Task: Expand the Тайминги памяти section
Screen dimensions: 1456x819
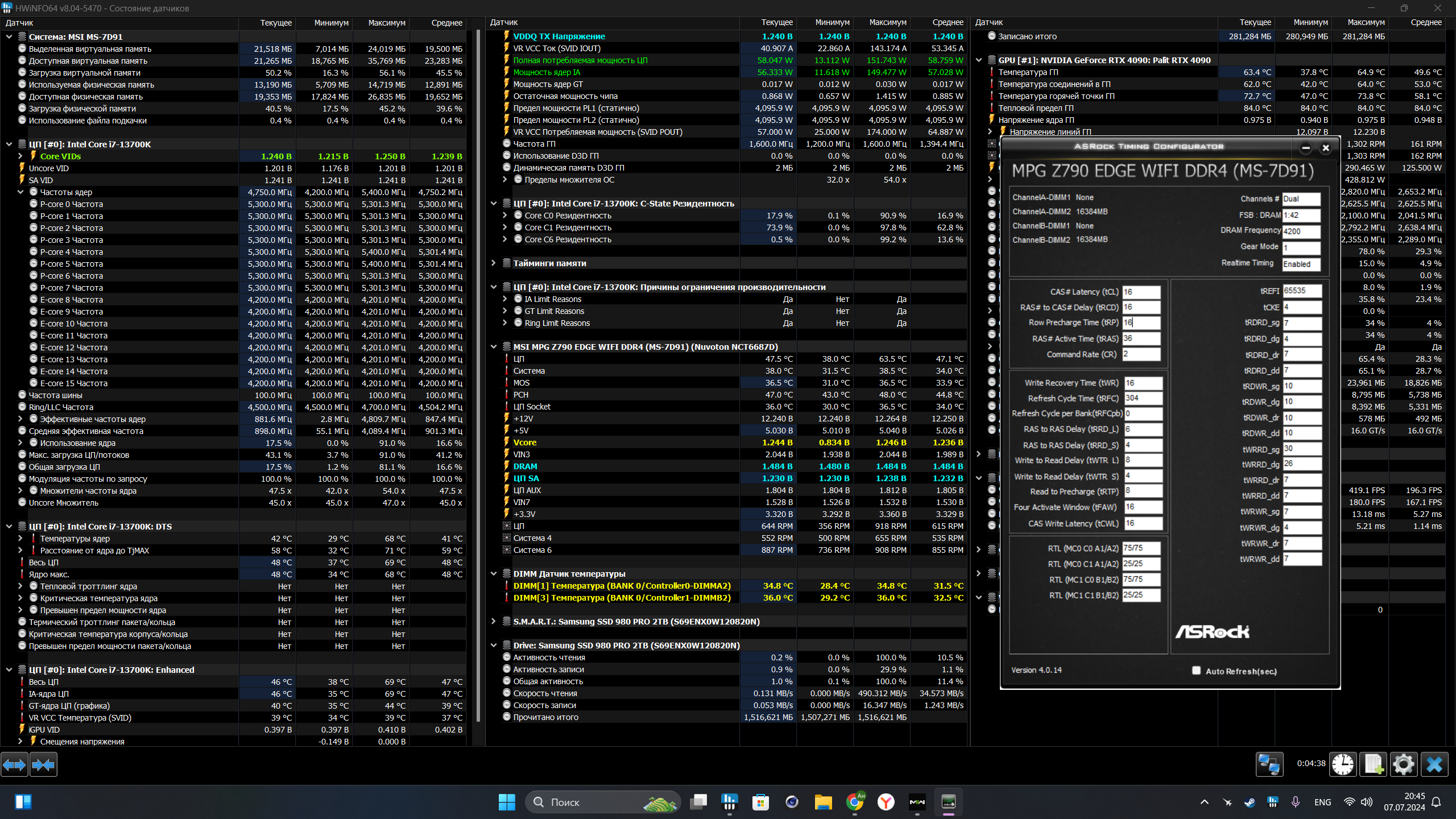Action: tap(493, 263)
